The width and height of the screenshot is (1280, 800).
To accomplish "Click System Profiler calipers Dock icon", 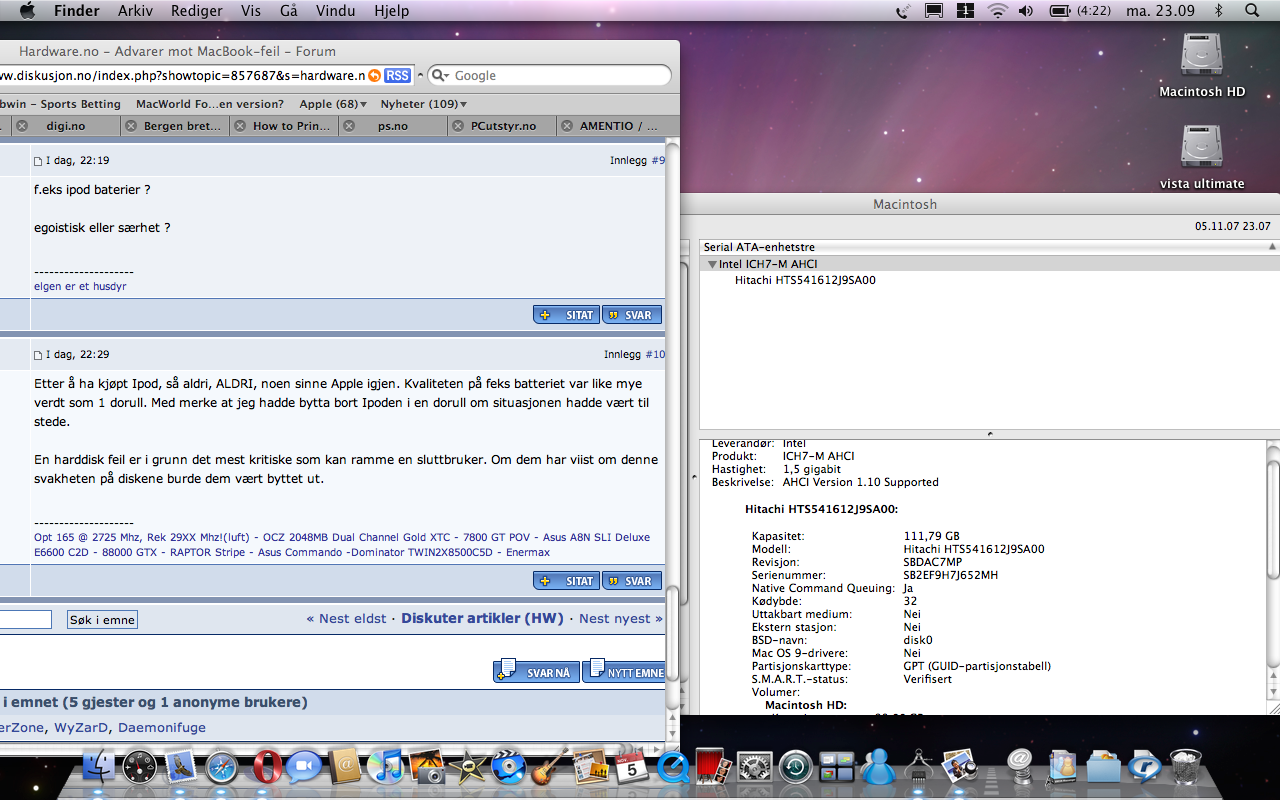I will coord(918,768).
